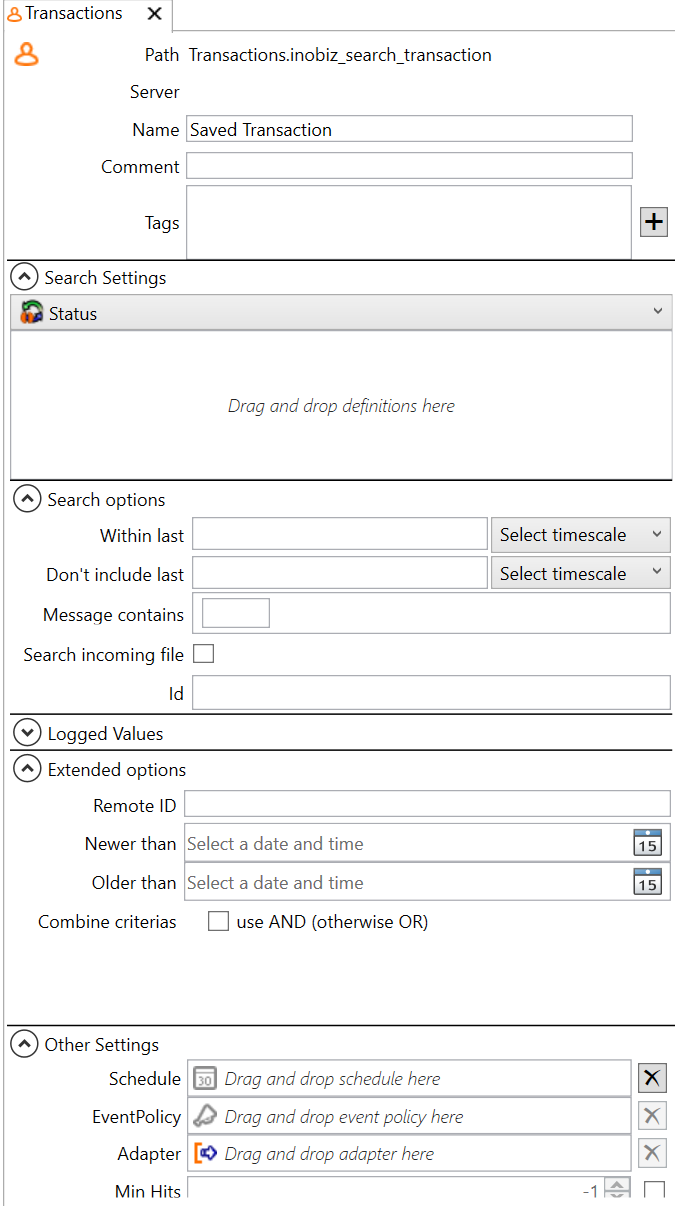675x1206 pixels.
Task: Open the Older than calendar picker
Action: pos(648,882)
